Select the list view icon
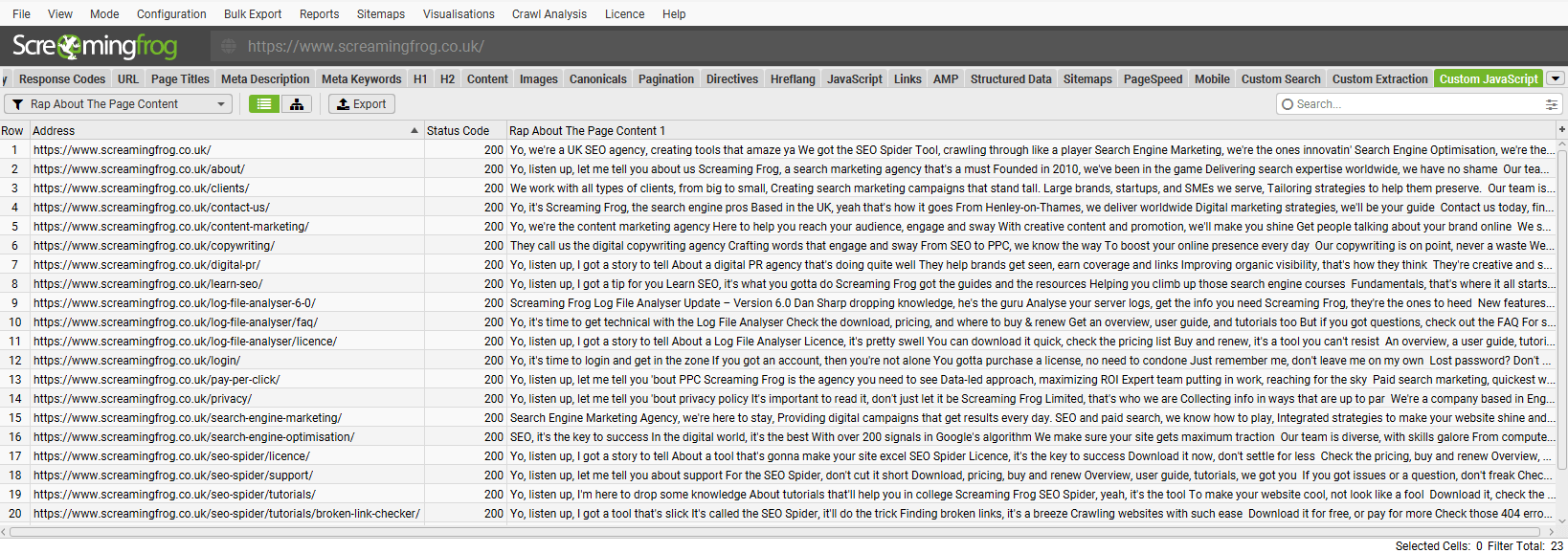Viewport: 1568px width, 553px height. (263, 103)
